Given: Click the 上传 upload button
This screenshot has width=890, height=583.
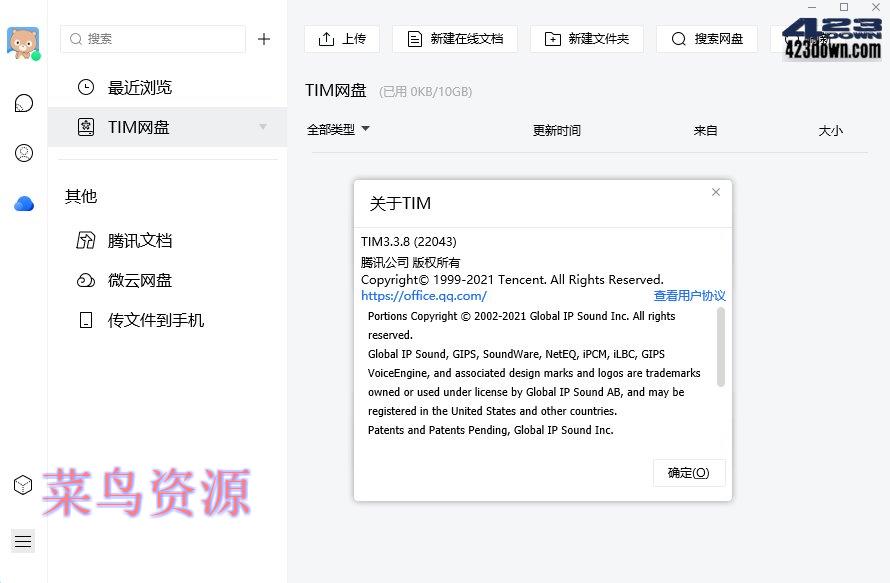Looking at the screenshot, I should tap(342, 39).
